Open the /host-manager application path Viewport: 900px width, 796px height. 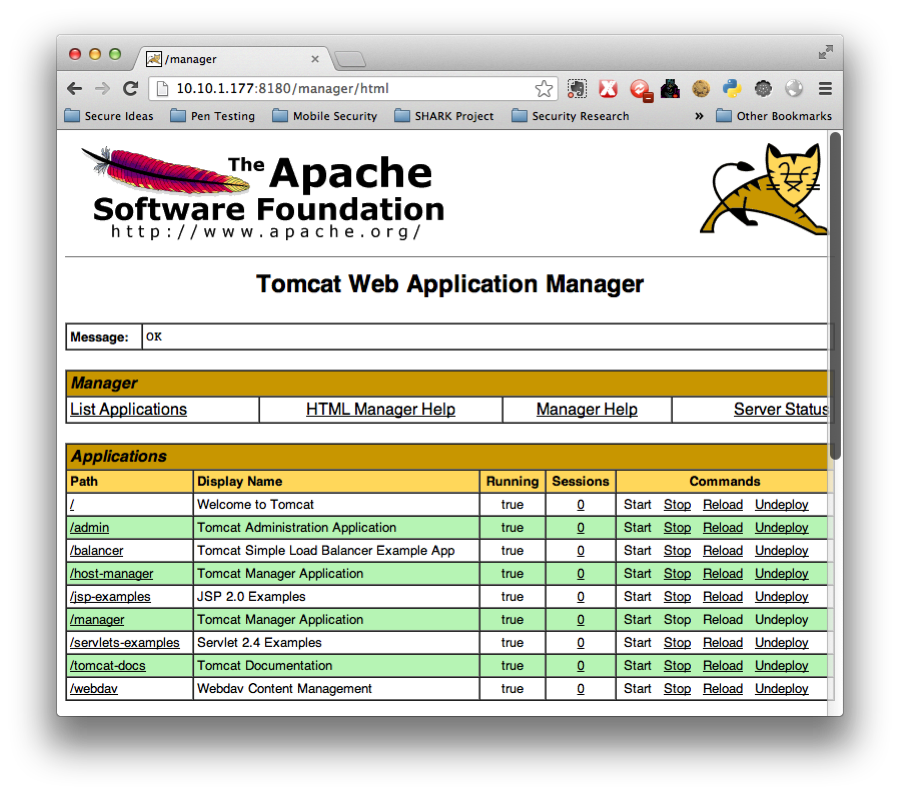click(111, 573)
